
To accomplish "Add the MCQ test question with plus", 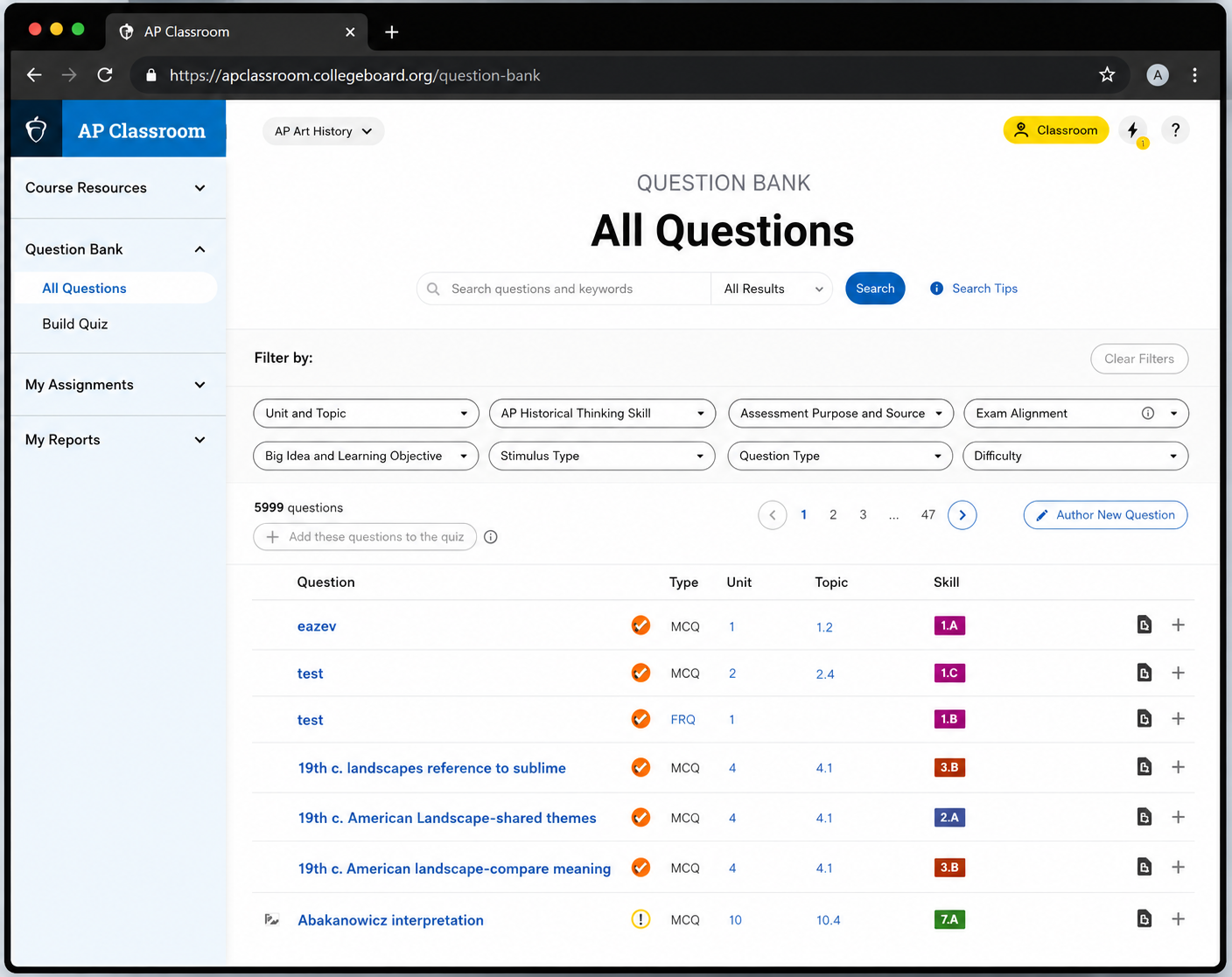I will [x=1178, y=673].
